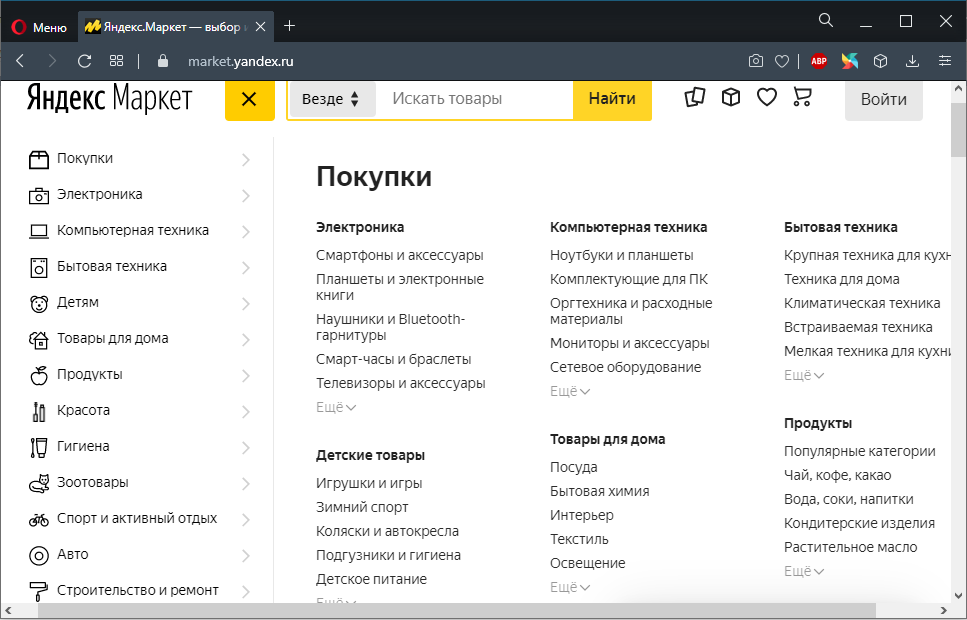967x620 pixels.
Task: Open the Adblock Plus extension
Action: pyautogui.click(x=819, y=60)
